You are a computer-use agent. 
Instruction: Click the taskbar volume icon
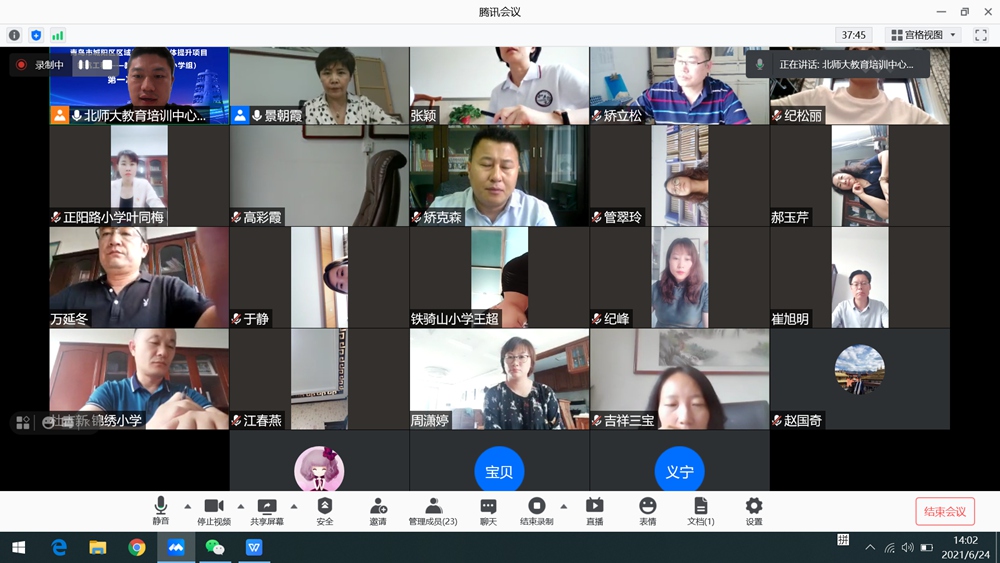pos(908,547)
